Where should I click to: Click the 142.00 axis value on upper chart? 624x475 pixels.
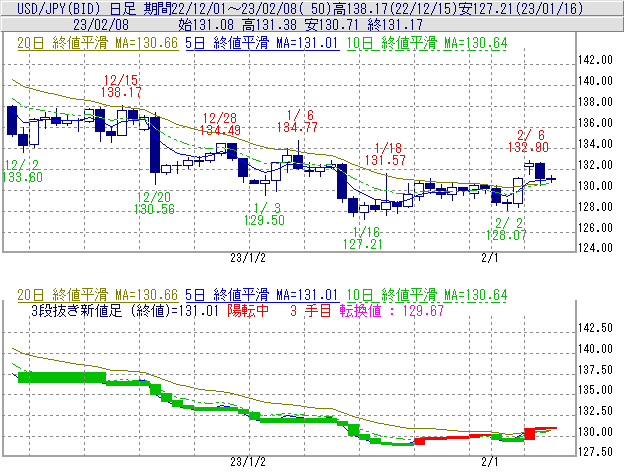tap(595, 60)
